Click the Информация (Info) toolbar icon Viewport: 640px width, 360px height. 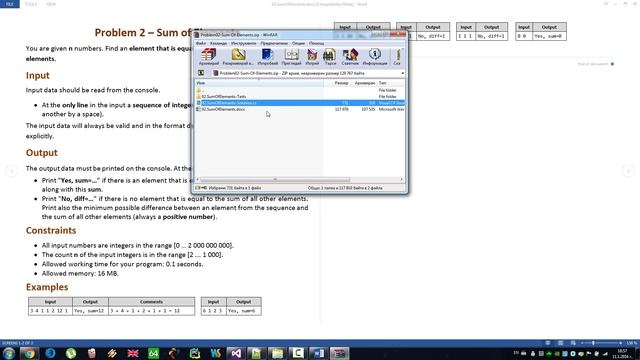click(x=375, y=57)
